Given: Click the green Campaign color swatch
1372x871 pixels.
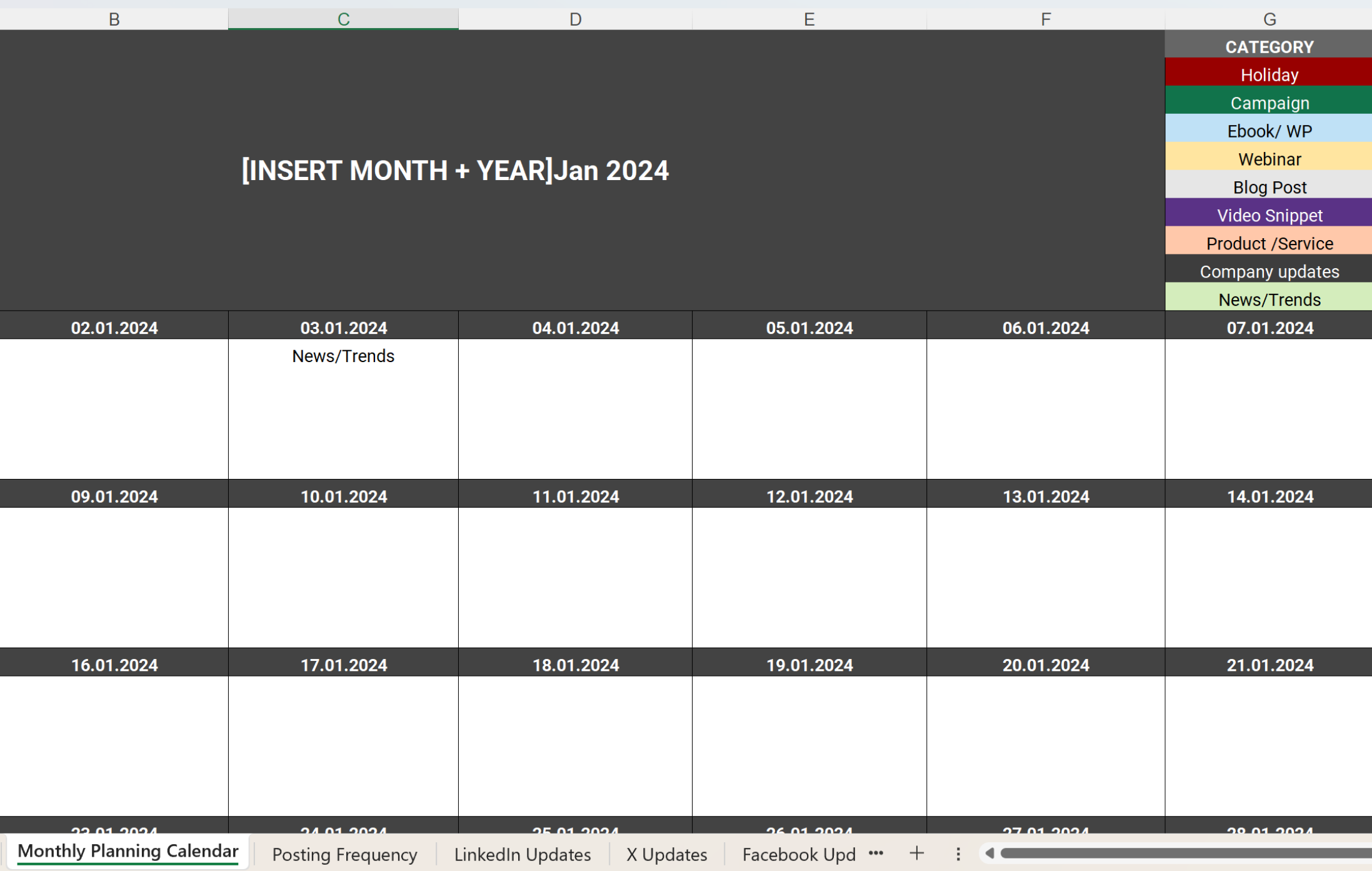Looking at the screenshot, I should point(1269,103).
